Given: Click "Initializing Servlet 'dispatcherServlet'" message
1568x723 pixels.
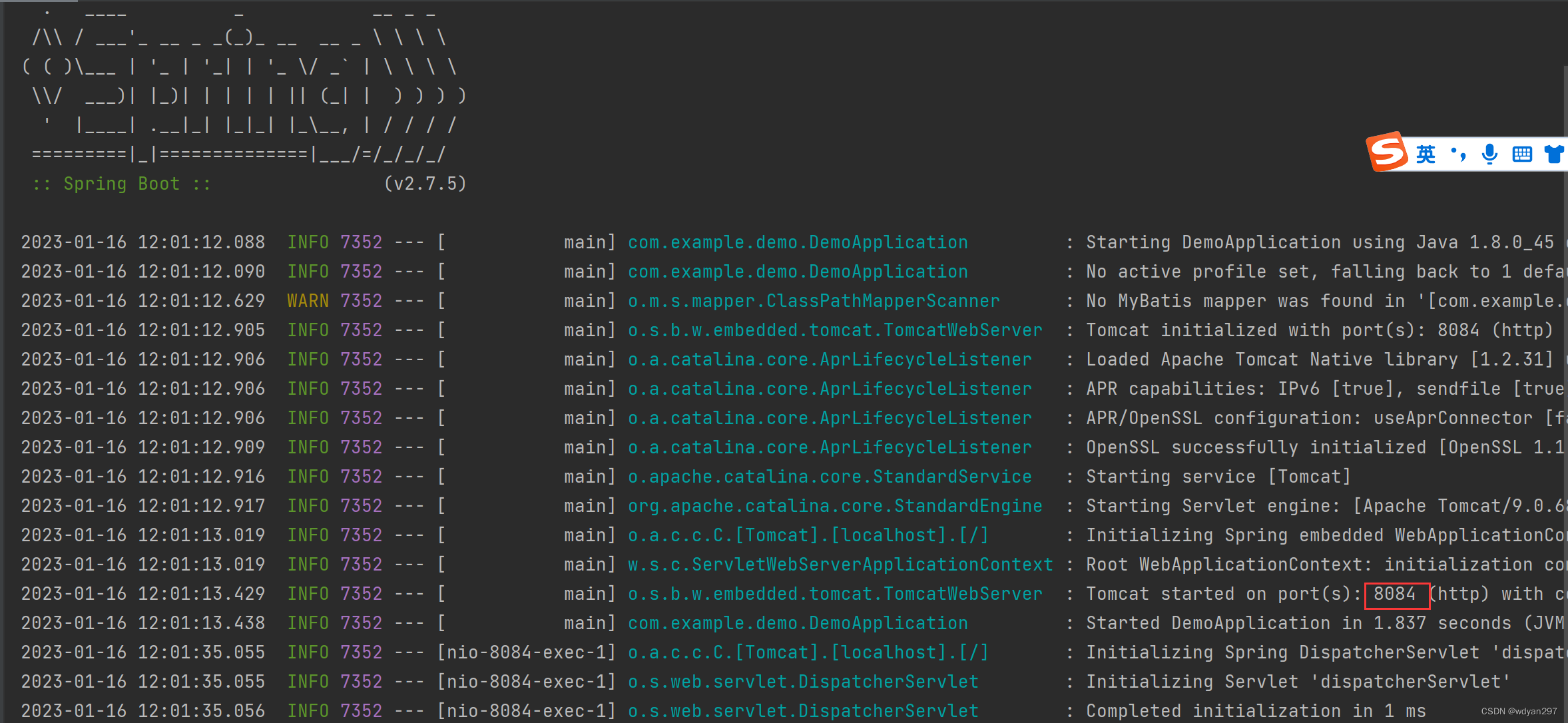Looking at the screenshot, I should pyautogui.click(x=1298, y=682).
